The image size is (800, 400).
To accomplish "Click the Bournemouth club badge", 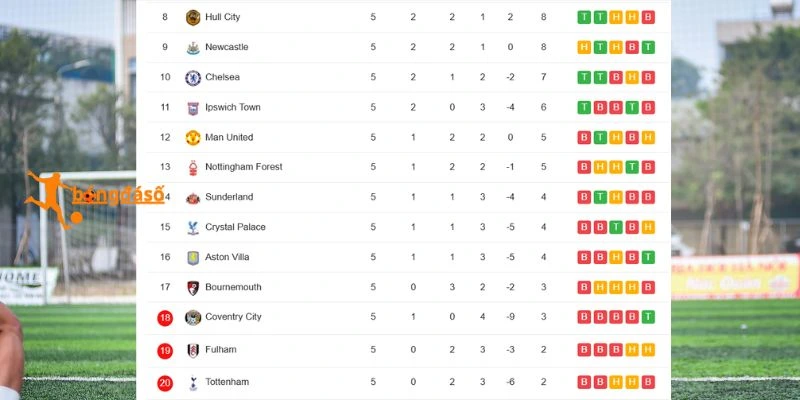I will click(193, 288).
